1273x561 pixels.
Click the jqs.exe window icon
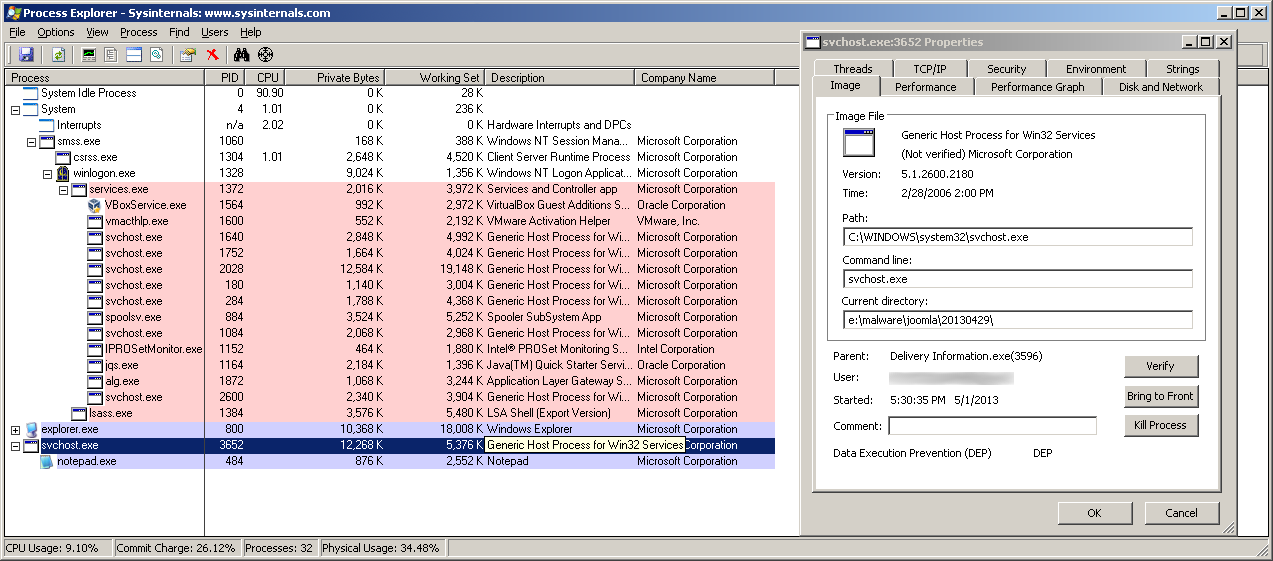coord(95,365)
